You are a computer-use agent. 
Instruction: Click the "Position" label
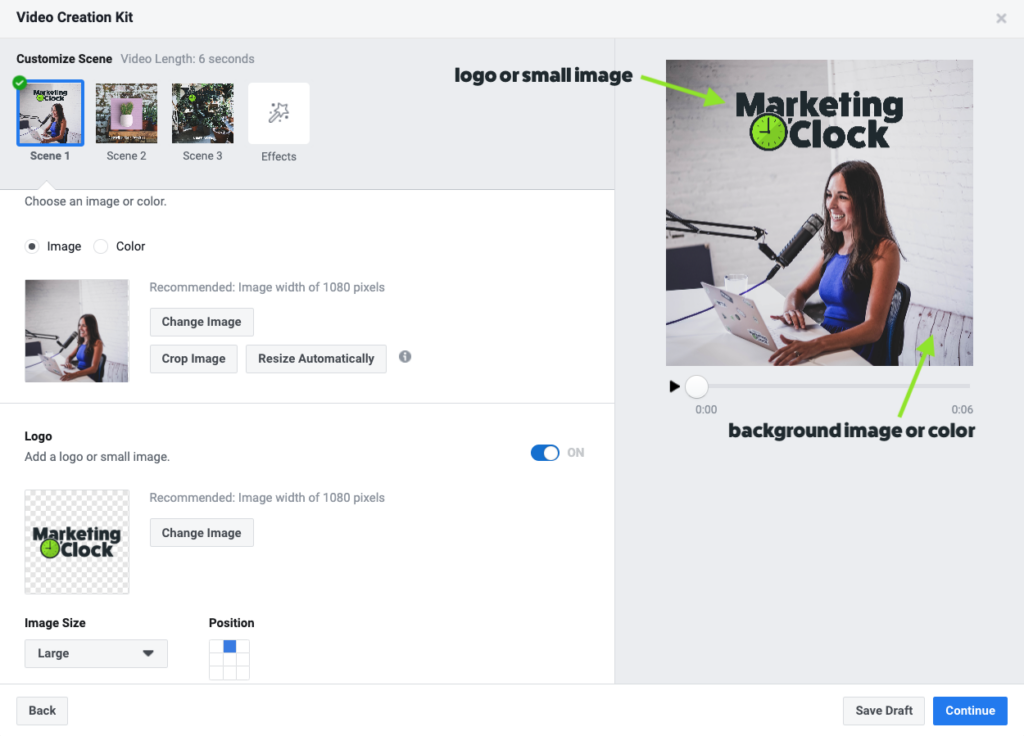click(231, 623)
